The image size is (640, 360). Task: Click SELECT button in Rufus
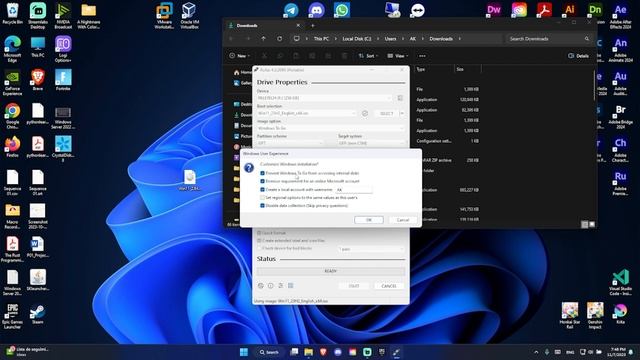coord(386,113)
